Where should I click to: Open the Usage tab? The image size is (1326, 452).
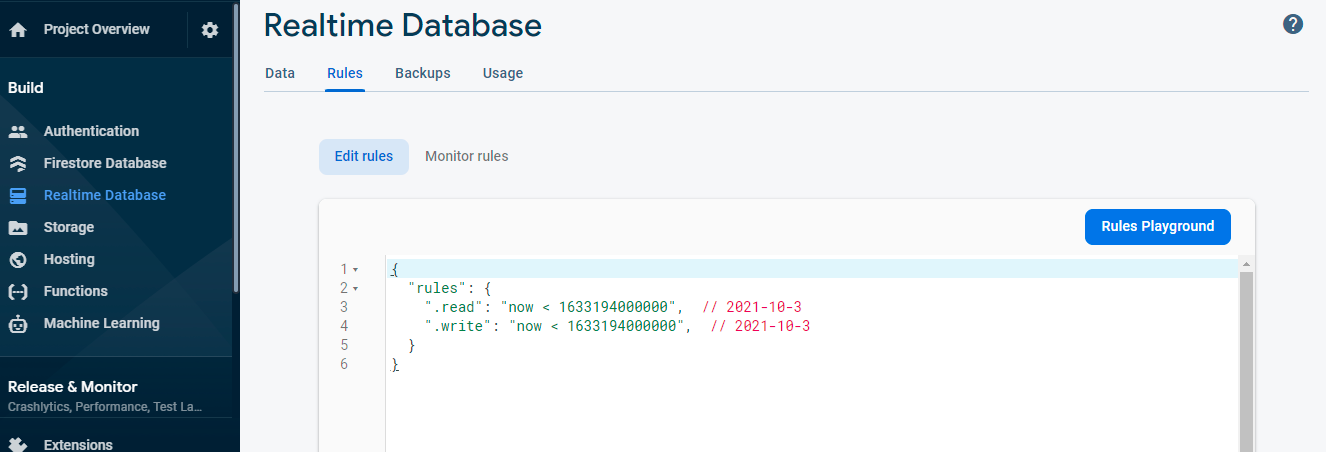503,73
